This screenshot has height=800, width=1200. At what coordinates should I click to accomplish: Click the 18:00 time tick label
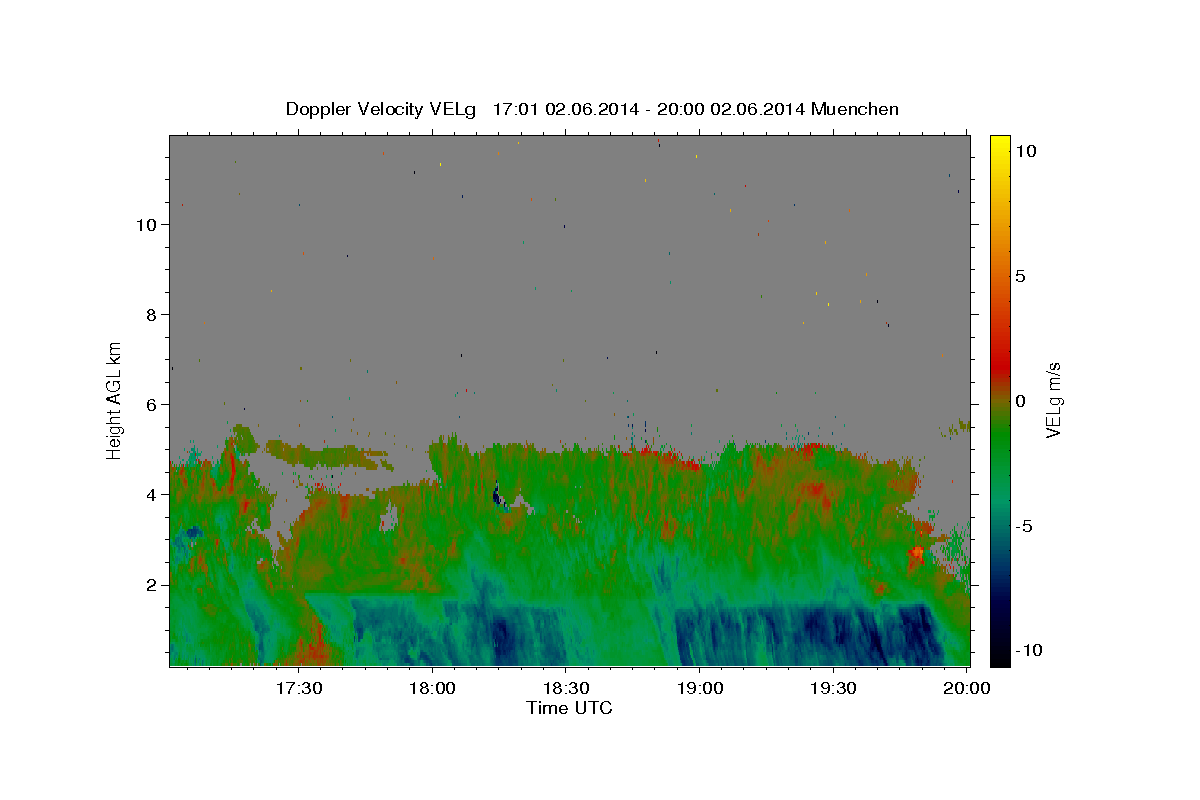pyautogui.click(x=432, y=688)
